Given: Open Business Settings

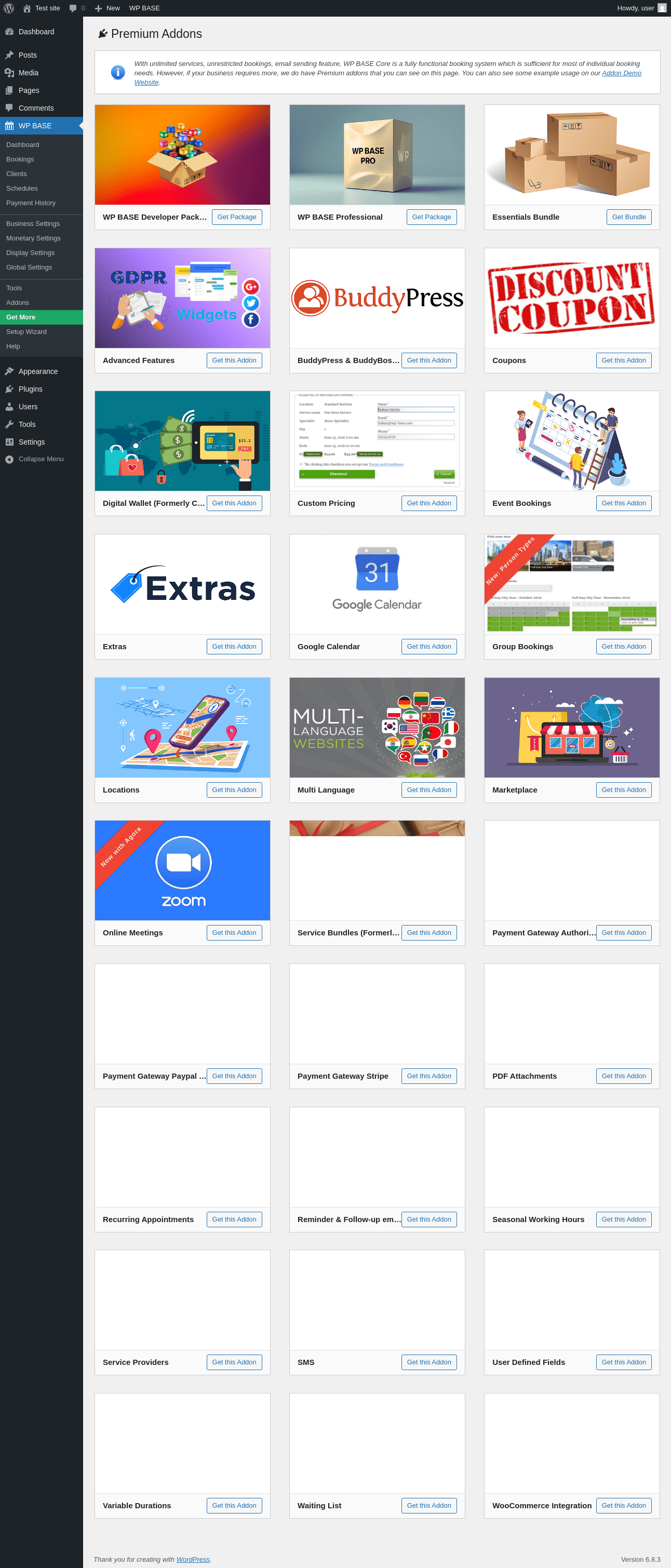Looking at the screenshot, I should [33, 224].
